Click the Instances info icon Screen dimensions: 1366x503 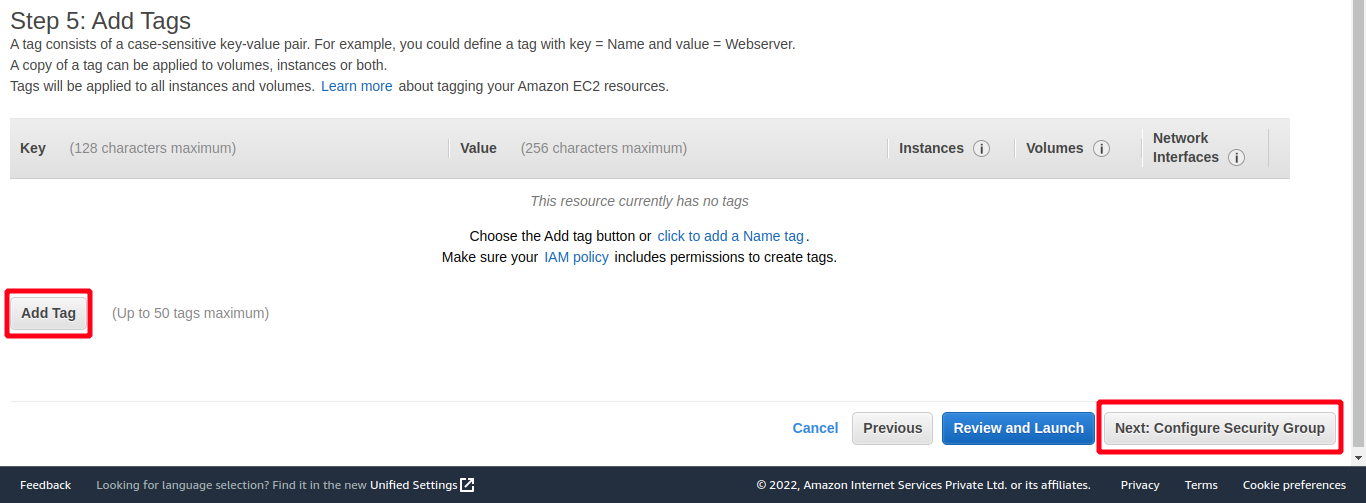click(981, 149)
